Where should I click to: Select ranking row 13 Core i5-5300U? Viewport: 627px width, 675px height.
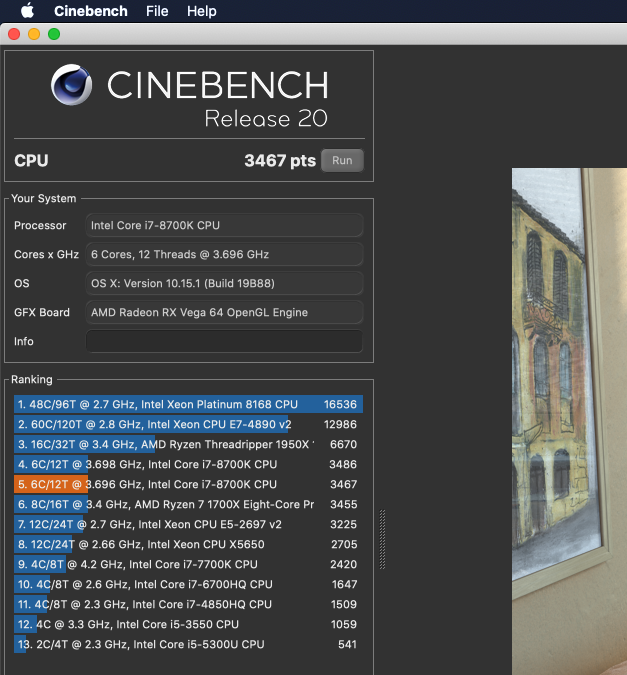point(188,644)
